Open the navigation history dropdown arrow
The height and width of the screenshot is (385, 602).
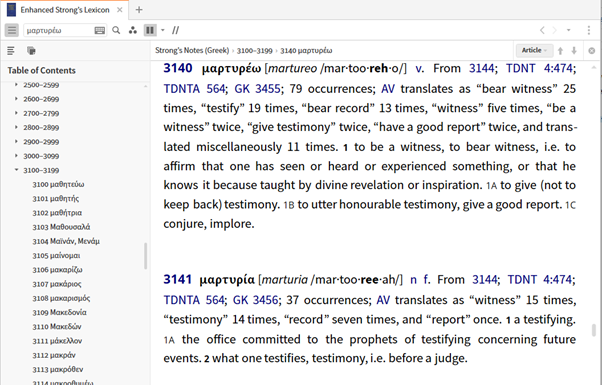click(x=569, y=30)
